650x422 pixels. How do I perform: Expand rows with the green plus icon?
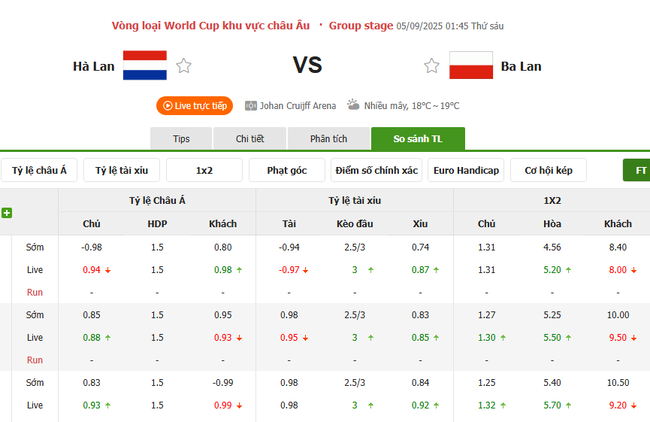coord(7,213)
